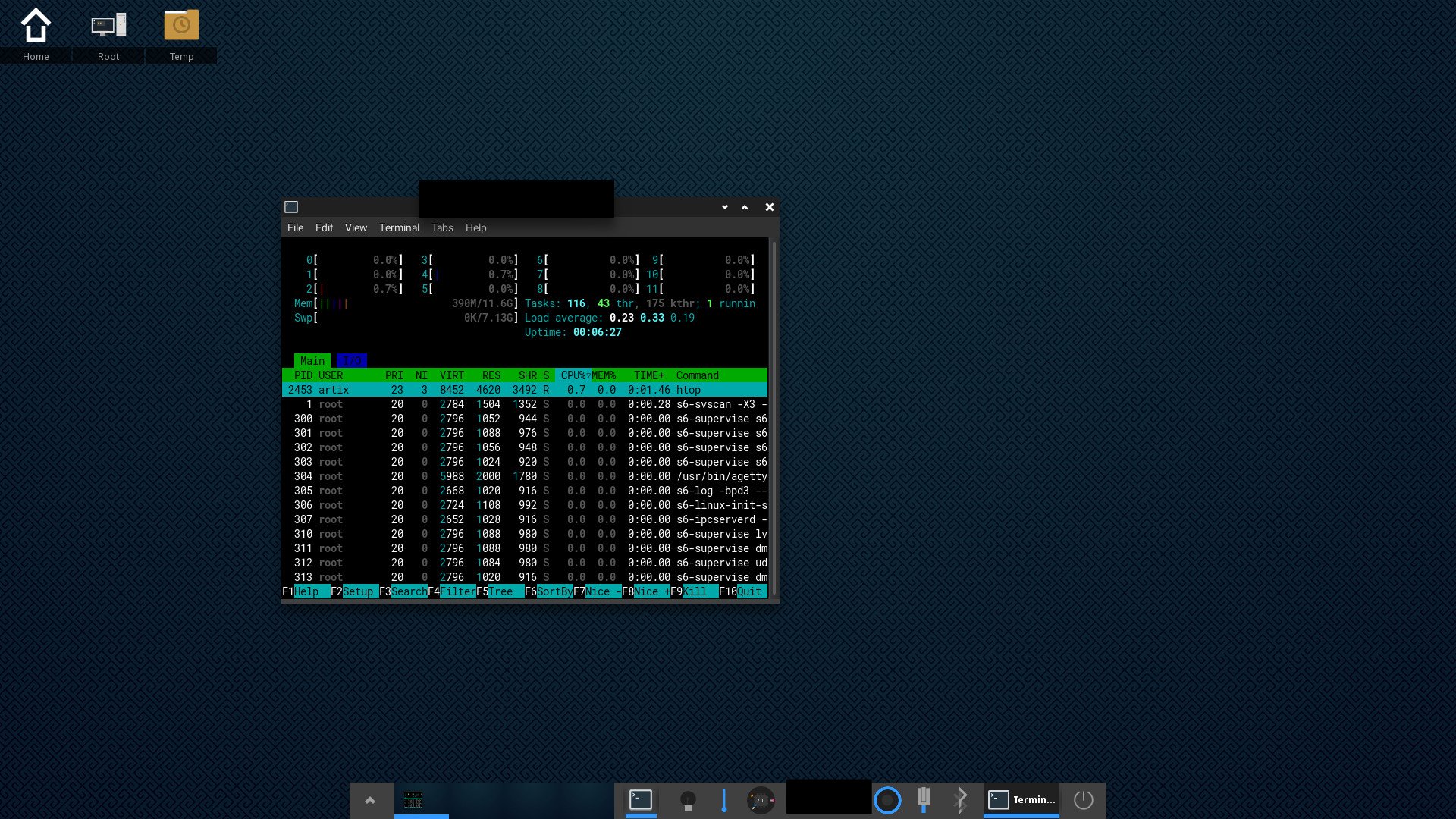This screenshot has width=1456, height=819.
Task: Open the wired network connection icon
Action: [924, 799]
